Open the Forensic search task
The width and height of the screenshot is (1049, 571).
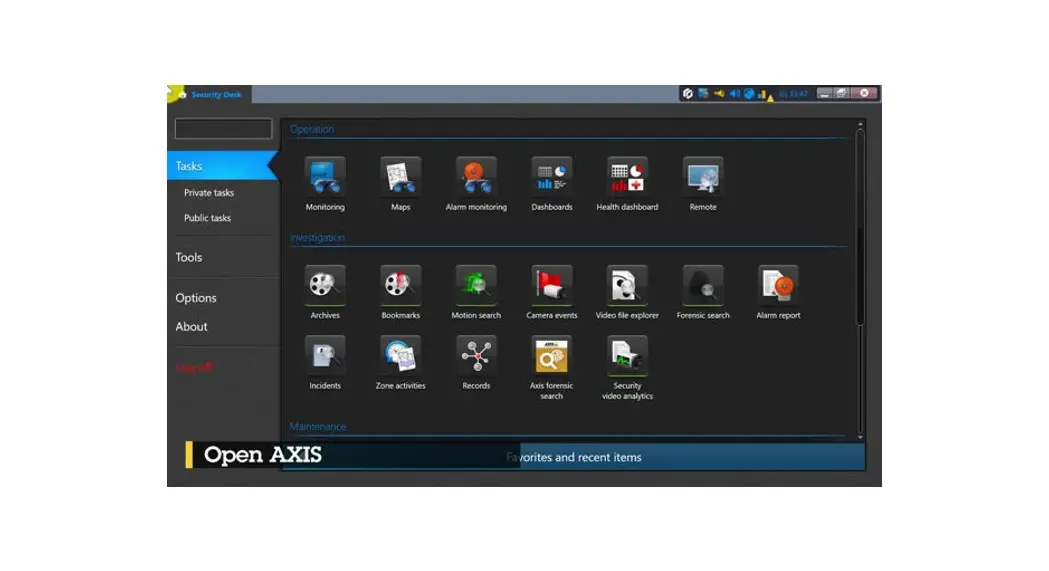pos(702,292)
